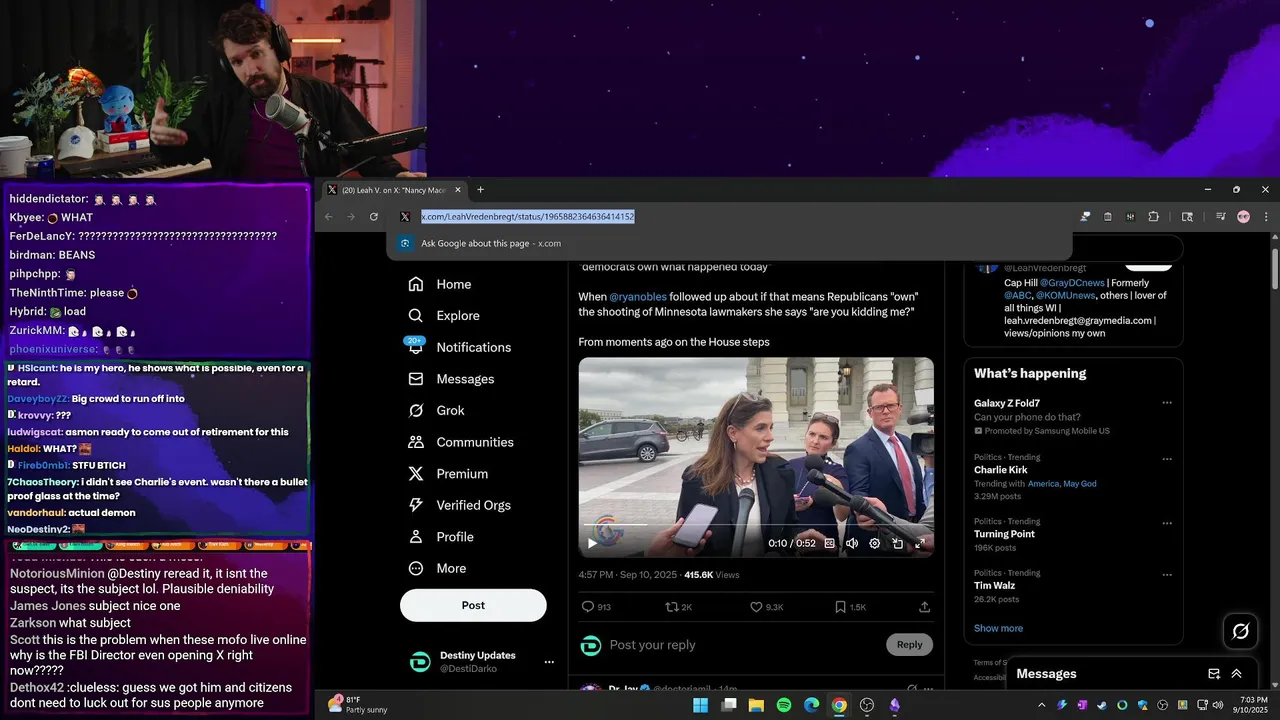The height and width of the screenshot is (720, 1280).
Task: Expand video to fullscreen
Action: pos(920,543)
